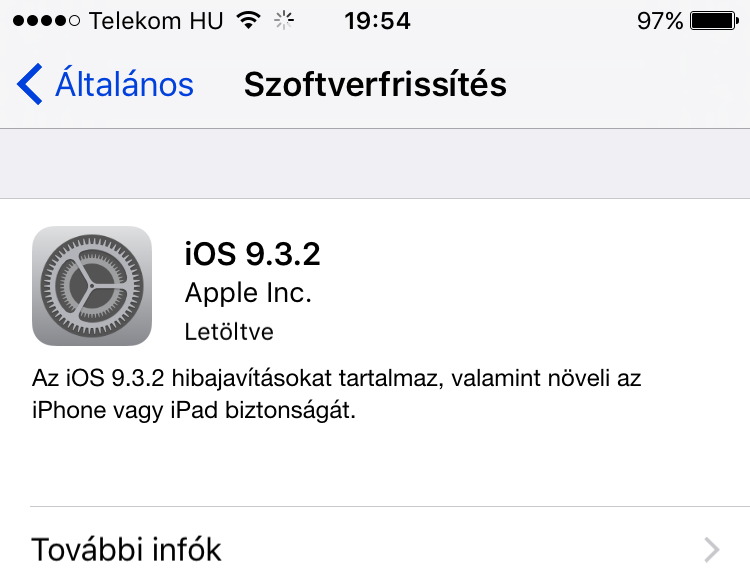750x585 pixels.
Task: Click the battery icon in status bar
Action: [x=715, y=21]
